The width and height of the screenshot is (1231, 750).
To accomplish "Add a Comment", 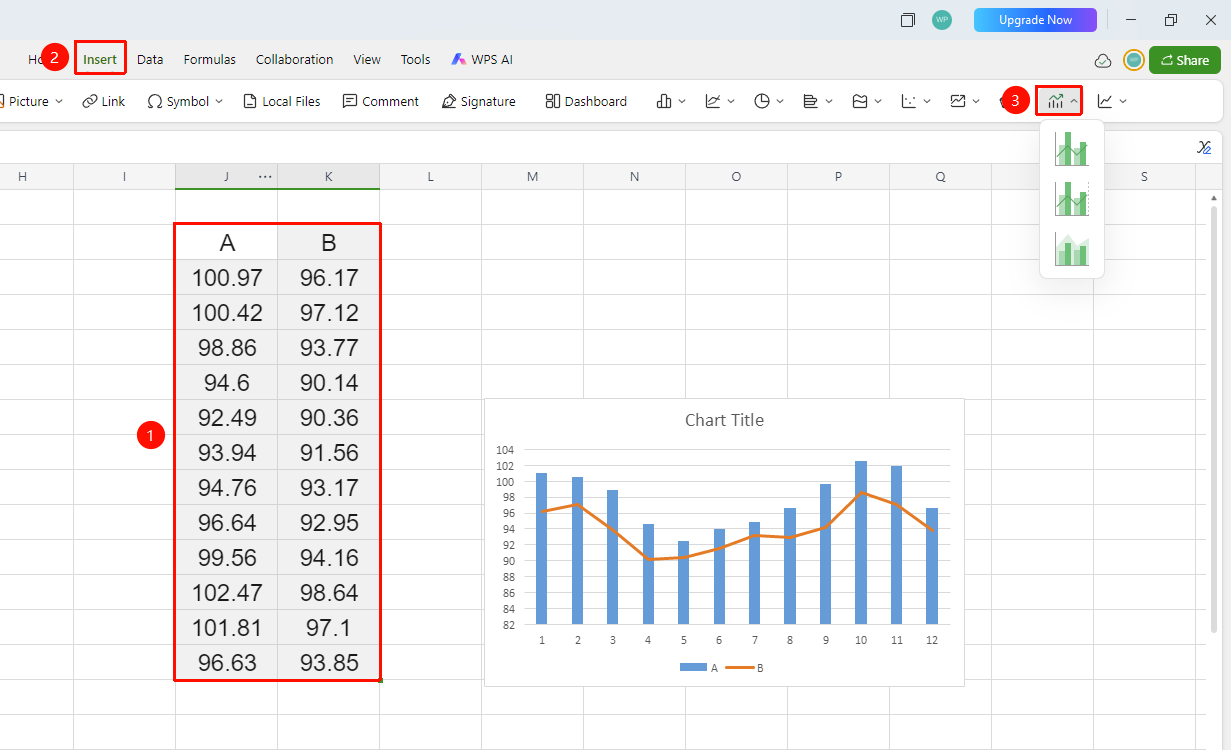I will (x=381, y=101).
